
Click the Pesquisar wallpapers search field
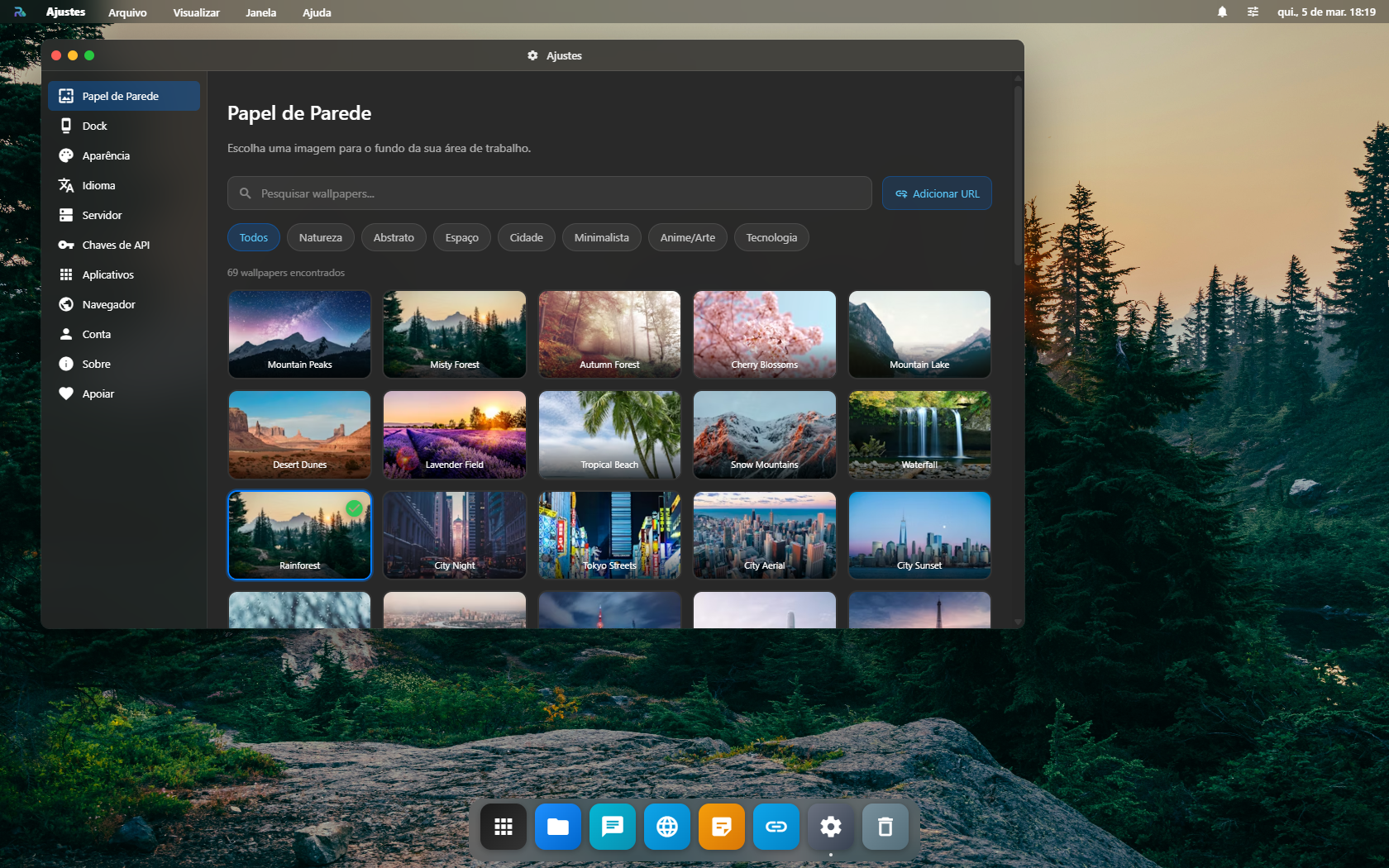549,193
